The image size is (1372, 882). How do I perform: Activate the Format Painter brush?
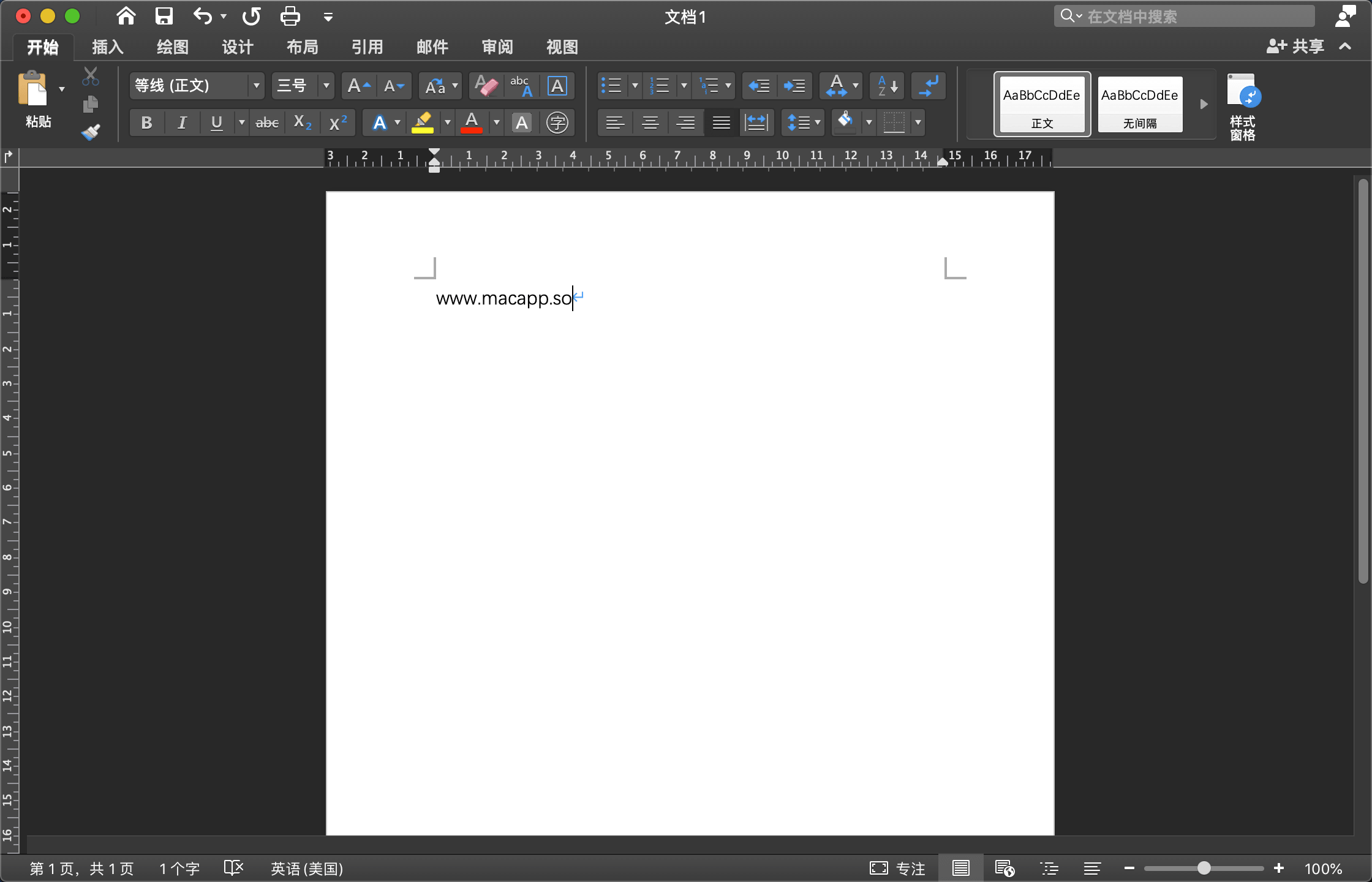coord(91,132)
